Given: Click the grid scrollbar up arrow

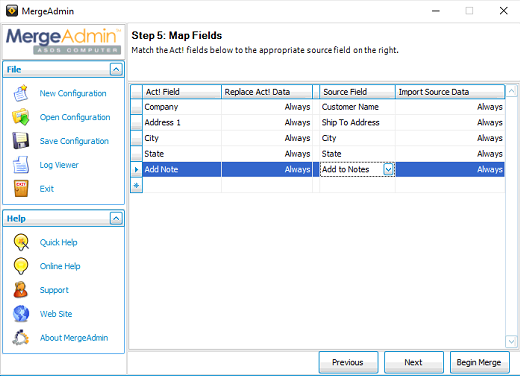Looking at the screenshot, I should point(511,91).
